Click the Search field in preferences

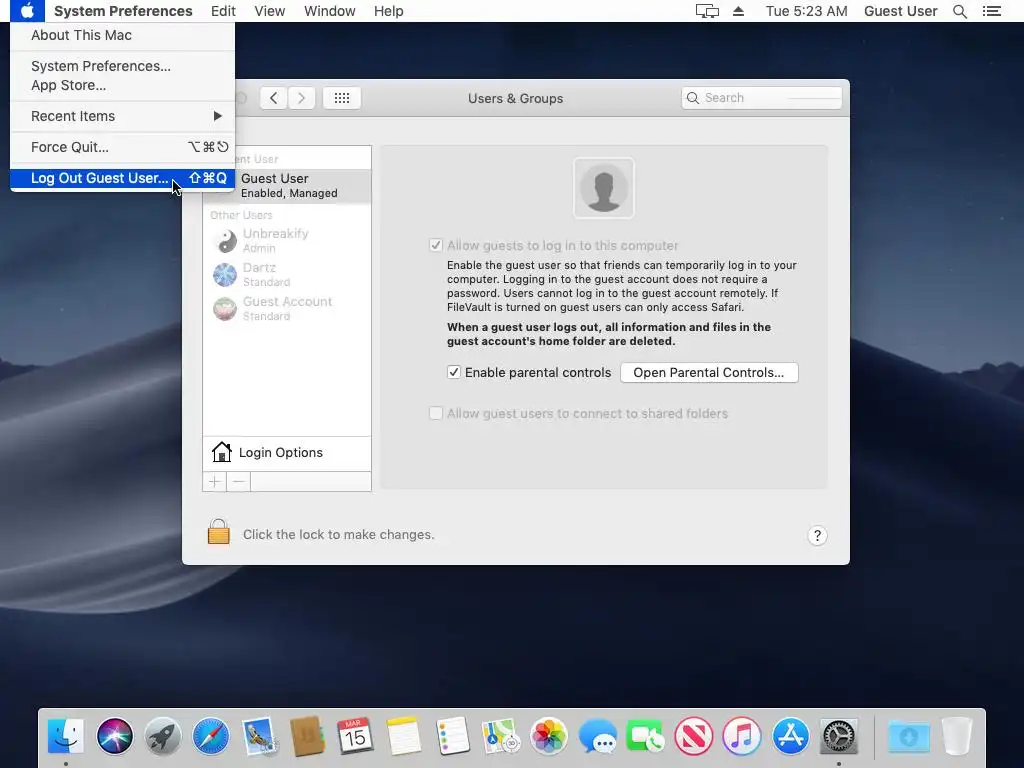point(761,98)
